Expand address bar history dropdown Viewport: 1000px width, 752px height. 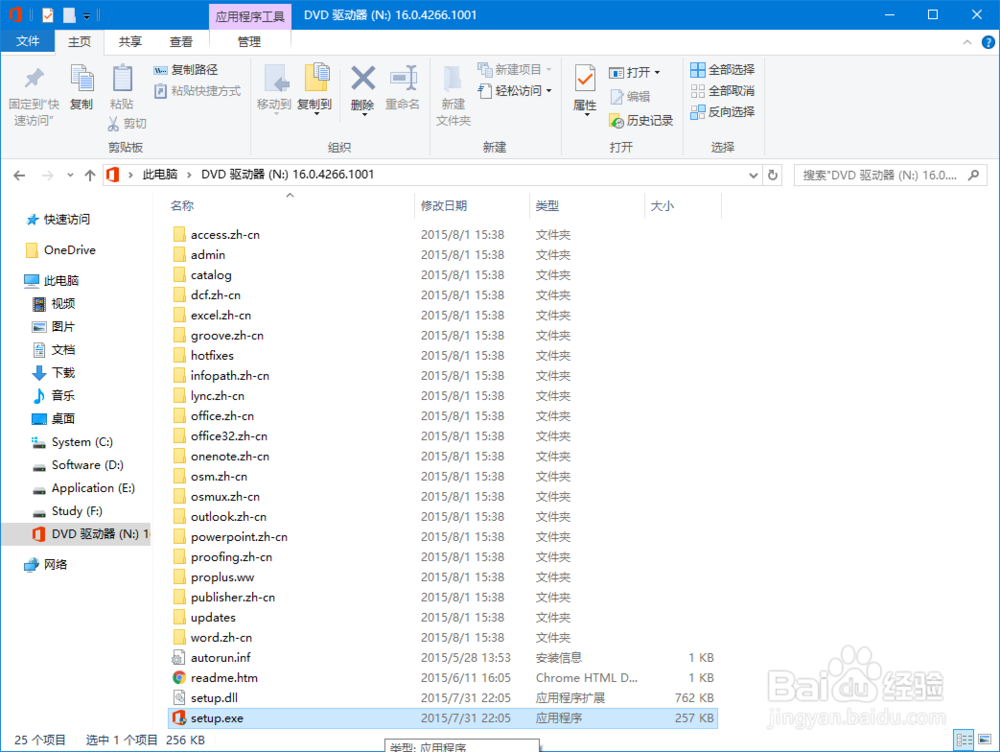(x=753, y=175)
